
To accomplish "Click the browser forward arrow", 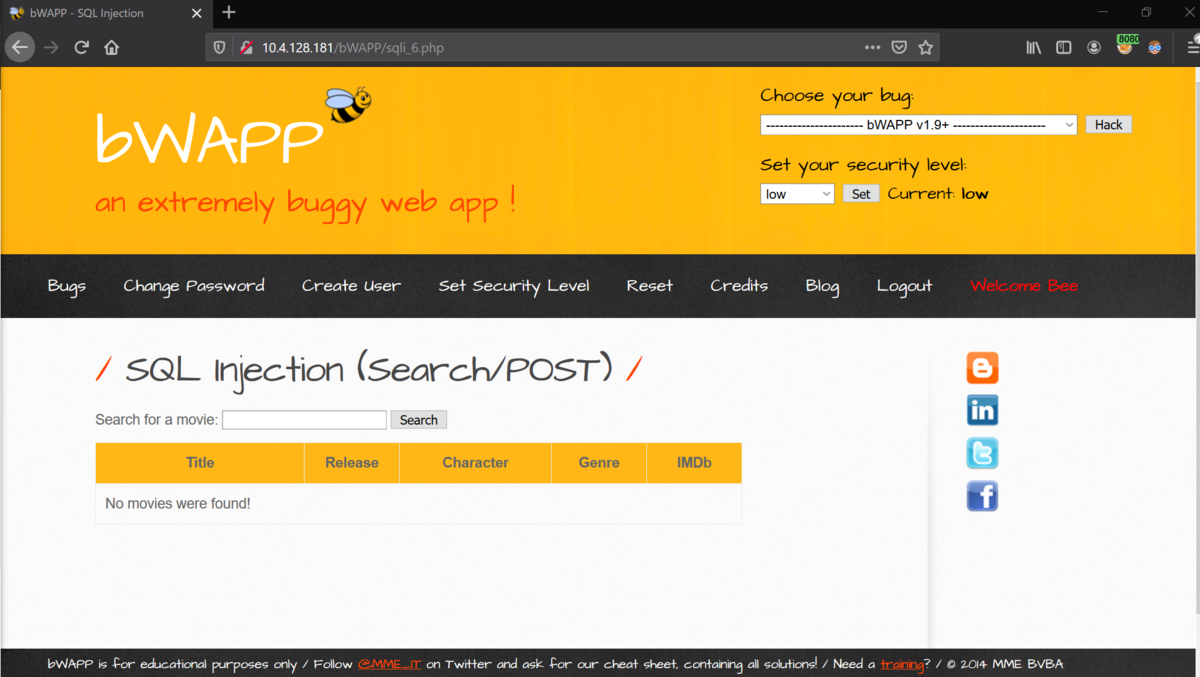I will (51, 47).
